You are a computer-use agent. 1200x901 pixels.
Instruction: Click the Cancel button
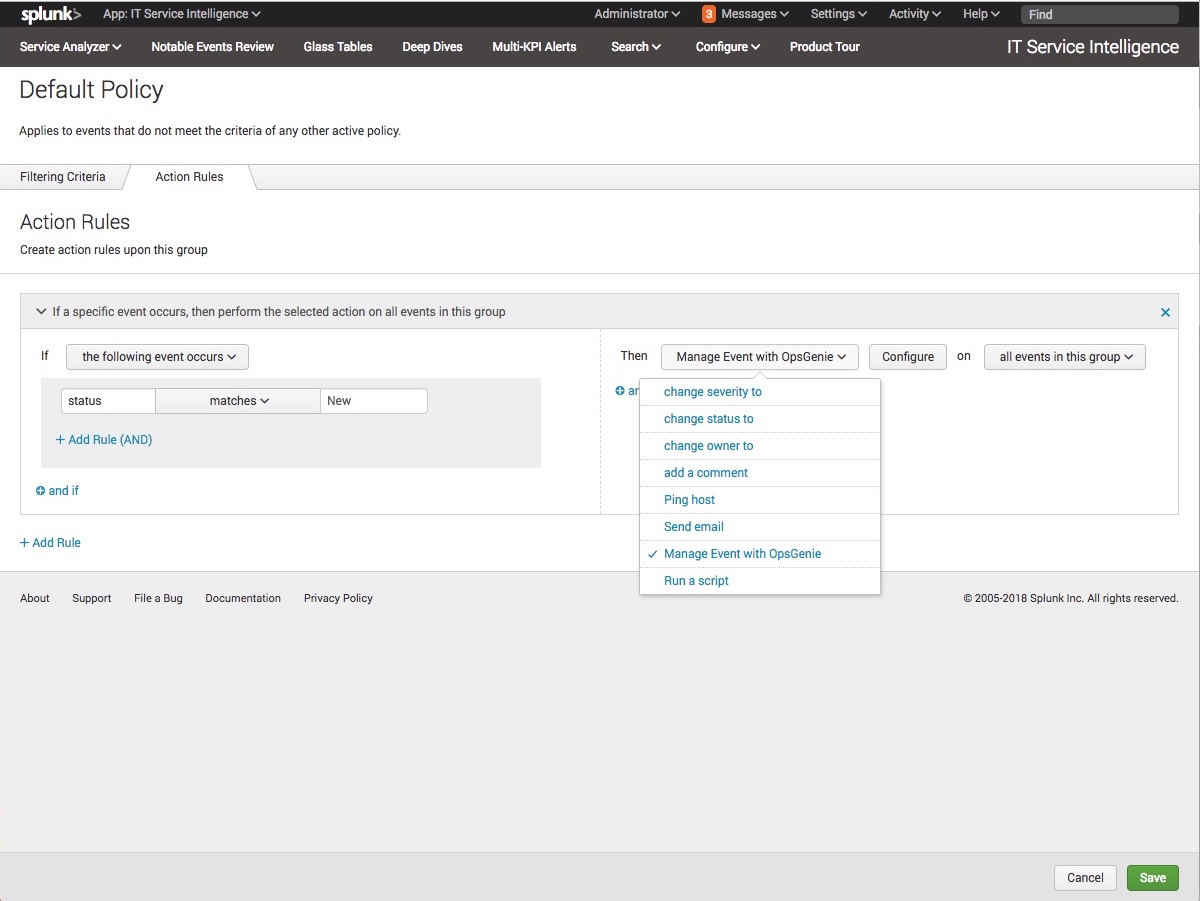1085,878
